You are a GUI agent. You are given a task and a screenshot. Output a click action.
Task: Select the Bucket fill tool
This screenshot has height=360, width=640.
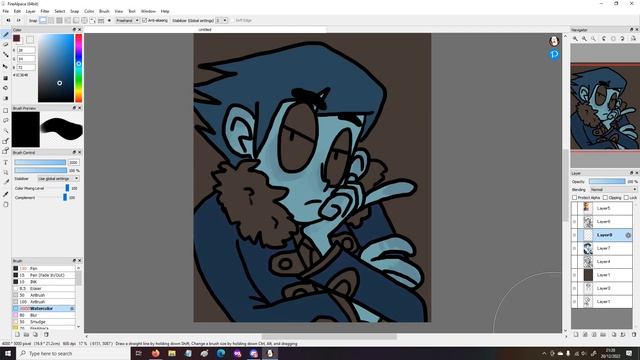point(6,88)
